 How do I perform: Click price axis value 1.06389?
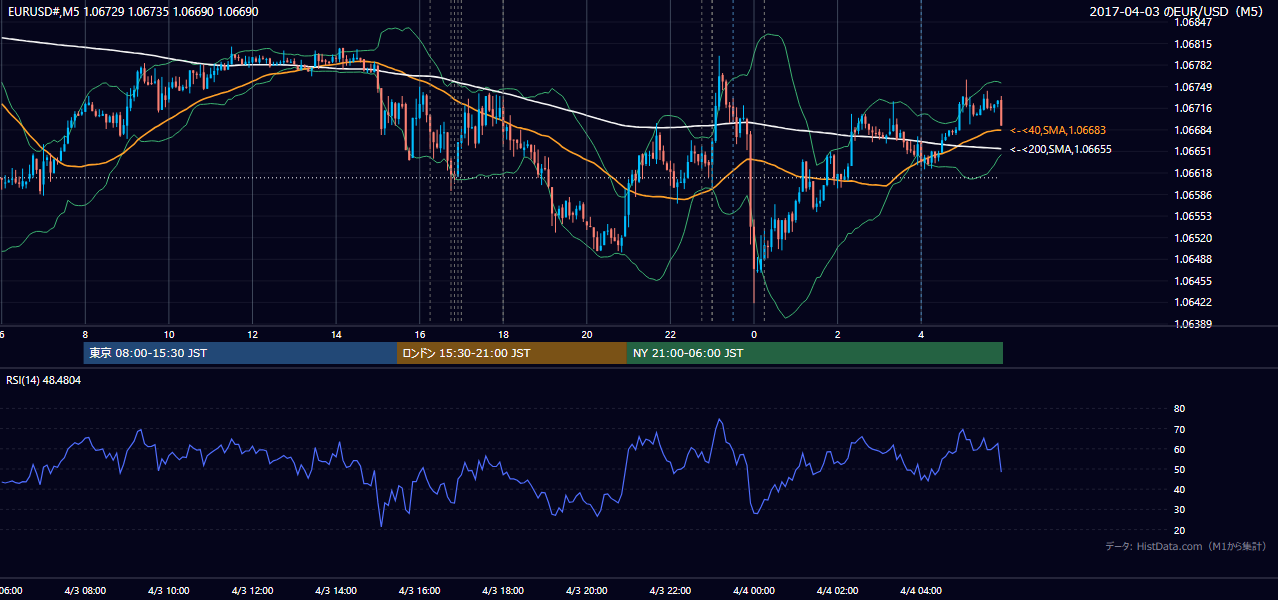point(1193,324)
